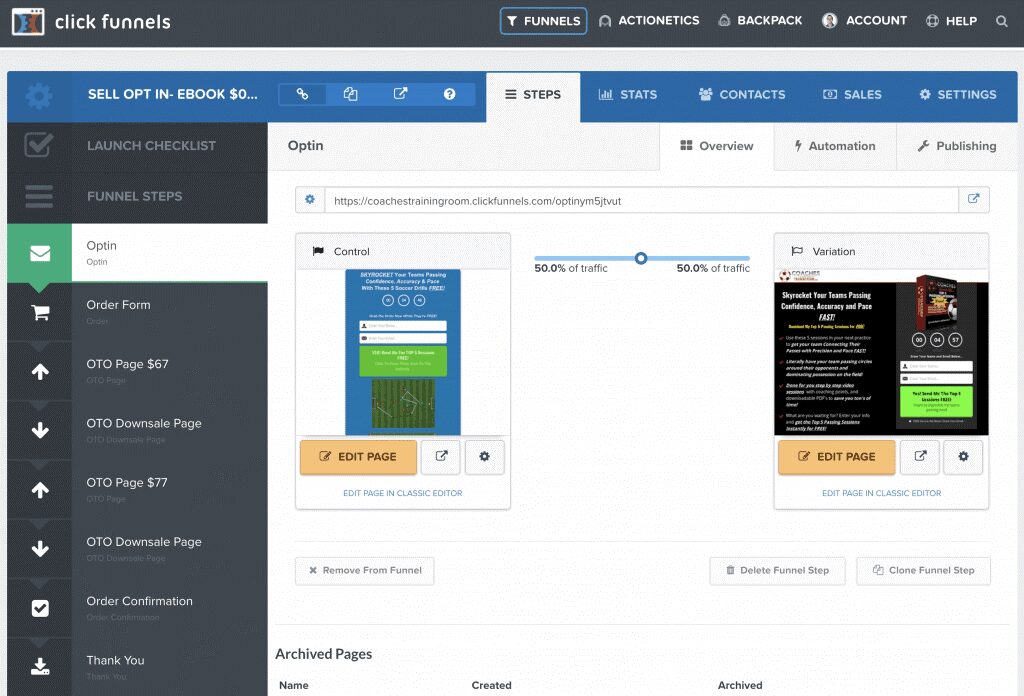Switch to the Sales tab

click(x=852, y=95)
